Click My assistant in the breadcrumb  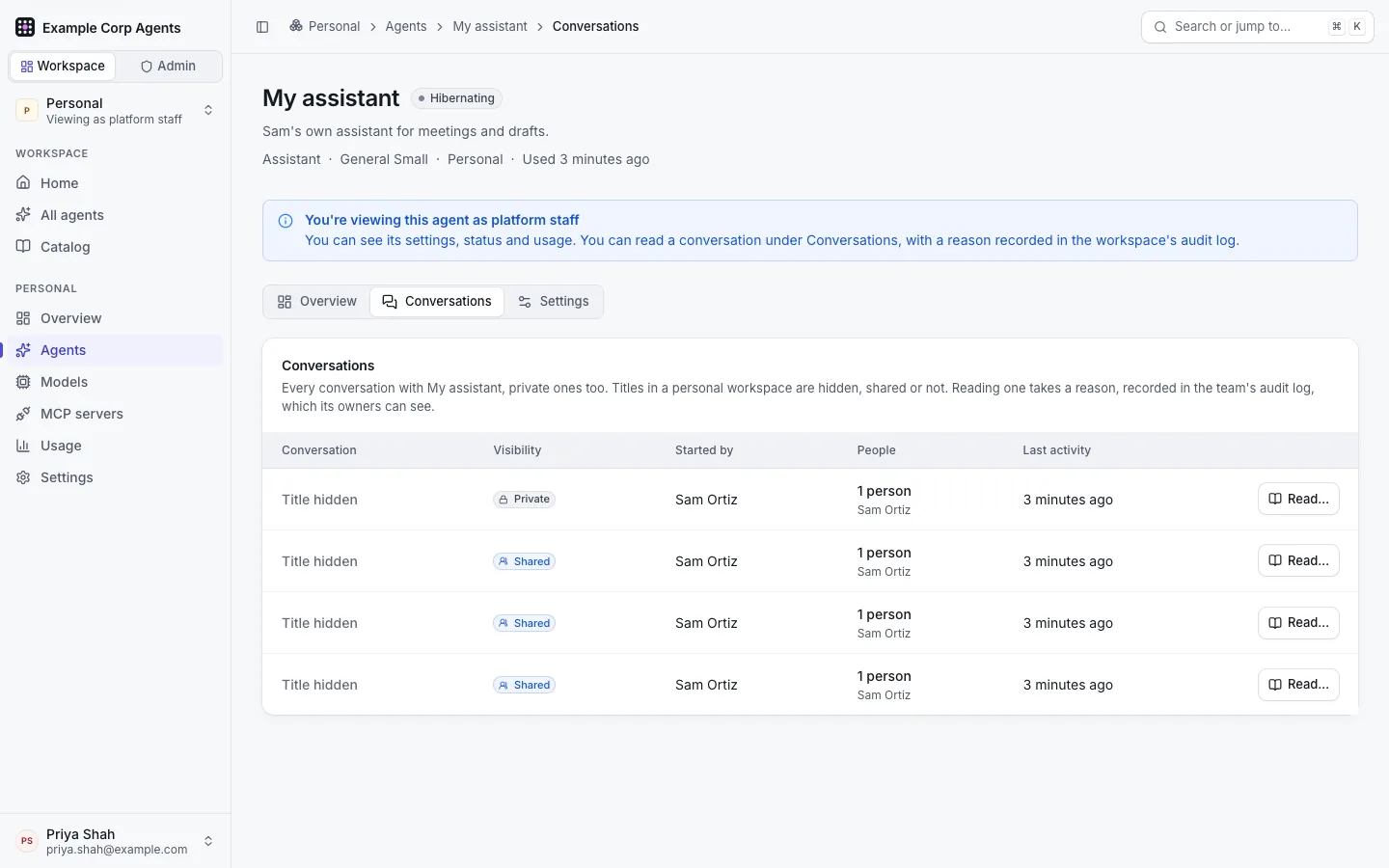coord(490,27)
